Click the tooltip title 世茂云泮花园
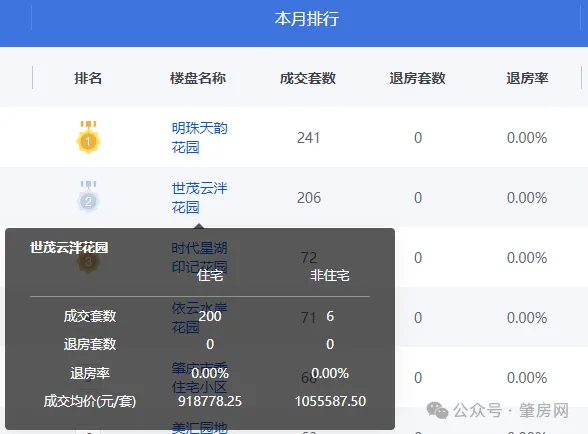This screenshot has width=588, height=434. [x=69, y=248]
